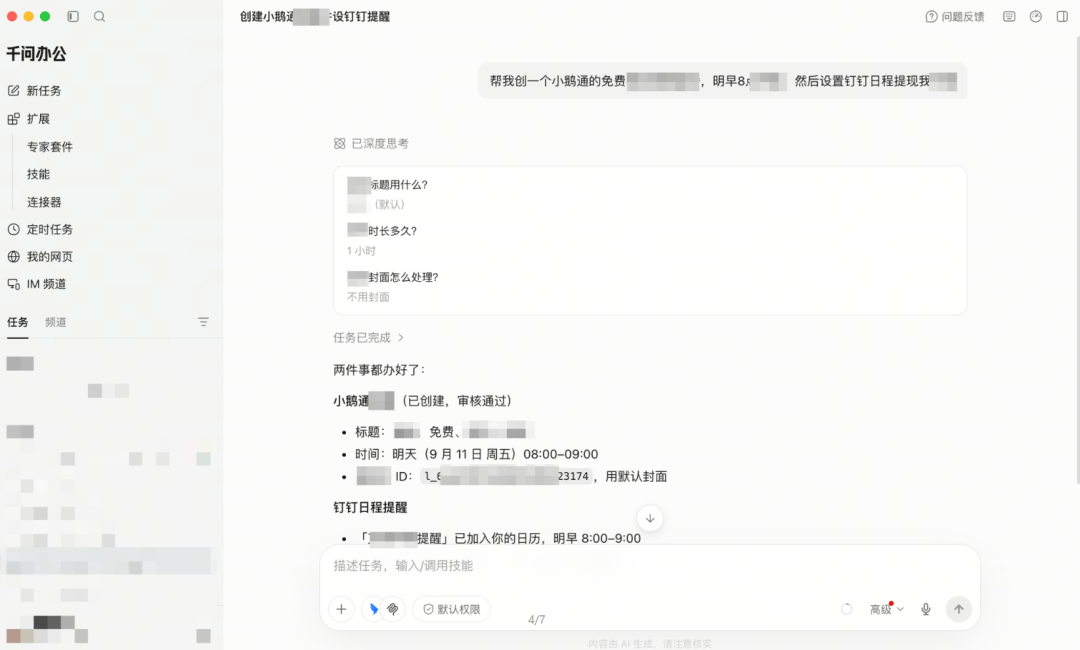The height and width of the screenshot is (650, 1080).
Task: Open the 高级 mode dropdown
Action: (886, 609)
